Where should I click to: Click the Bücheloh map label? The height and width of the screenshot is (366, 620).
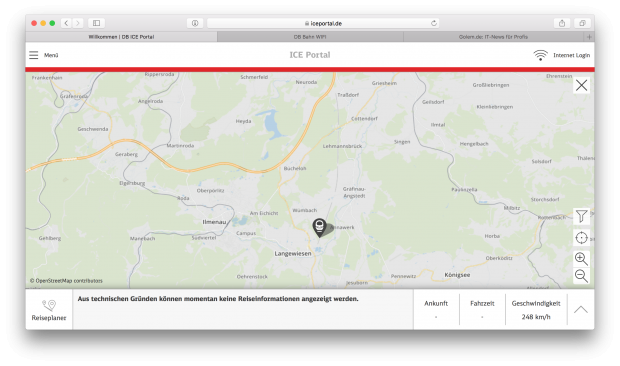pos(295,168)
